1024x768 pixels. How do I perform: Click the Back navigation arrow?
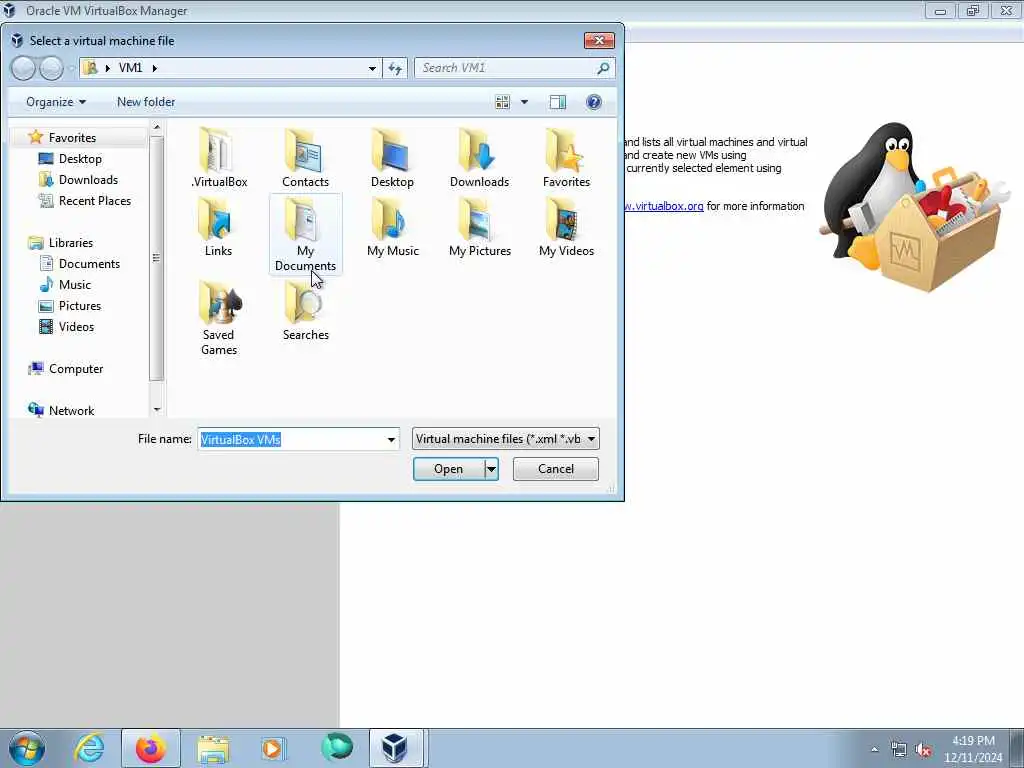[23, 68]
